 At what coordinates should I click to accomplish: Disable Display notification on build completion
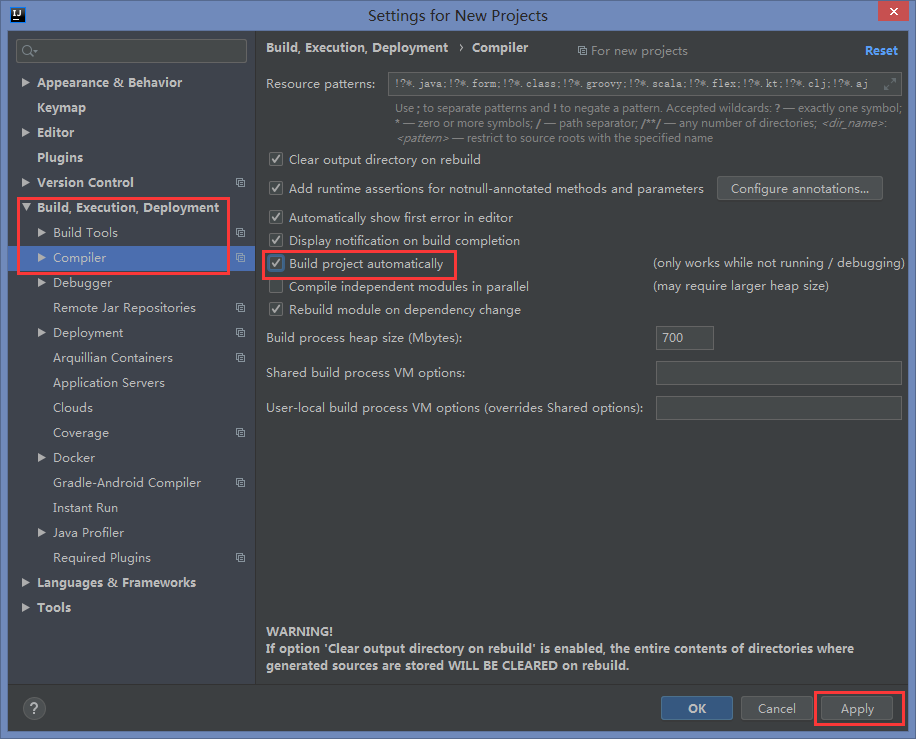(x=274, y=240)
